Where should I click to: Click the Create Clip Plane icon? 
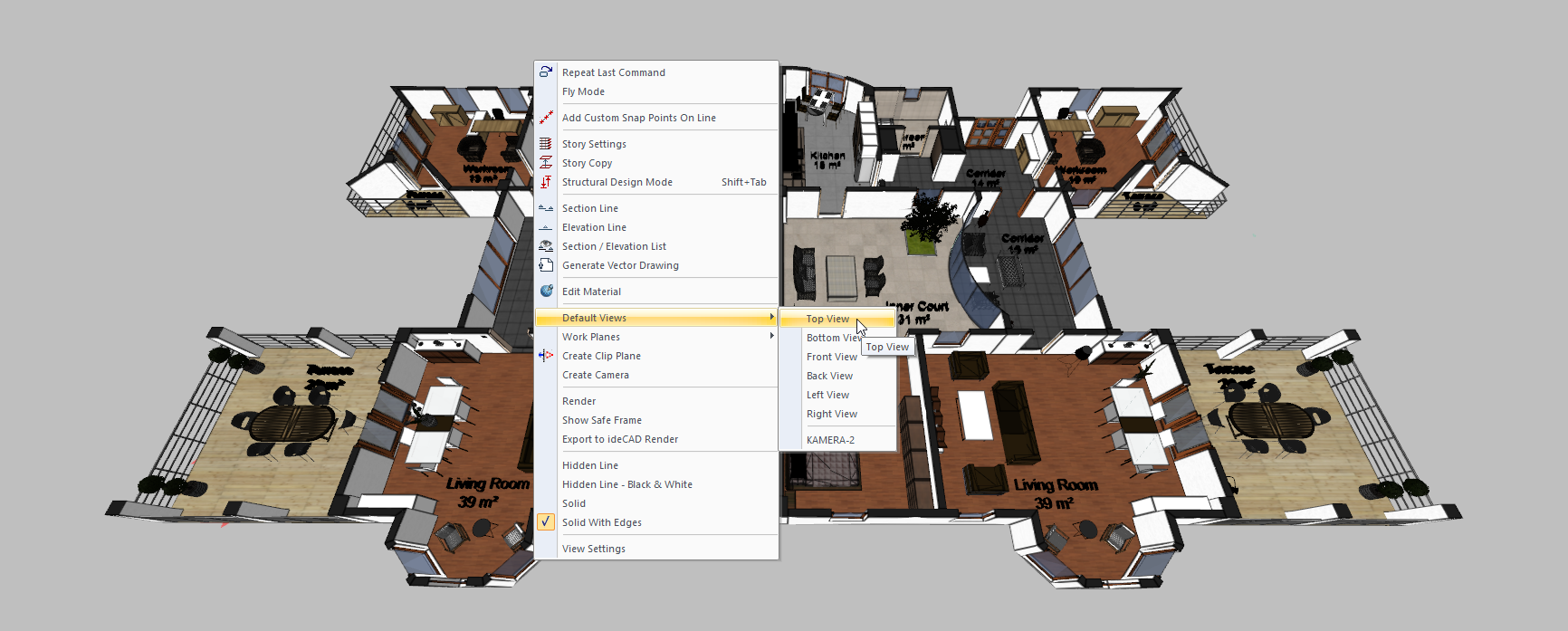tap(546, 356)
